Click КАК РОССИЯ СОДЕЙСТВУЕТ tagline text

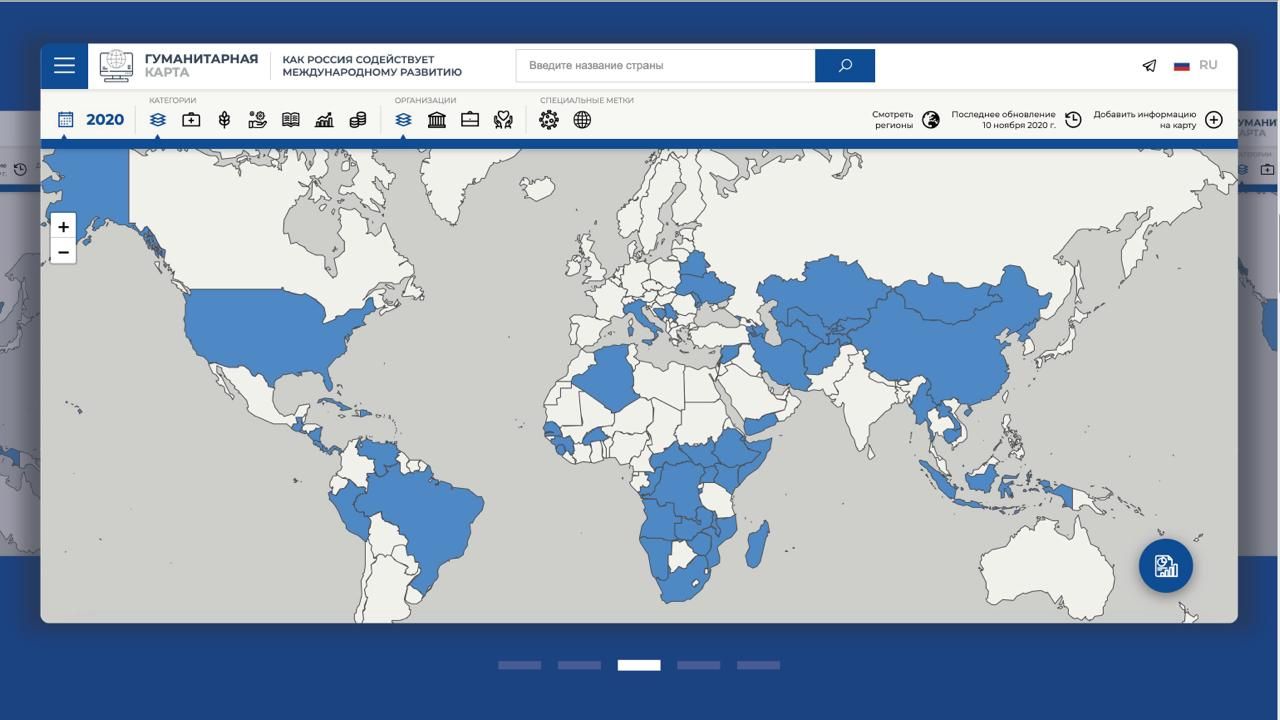coord(358,60)
